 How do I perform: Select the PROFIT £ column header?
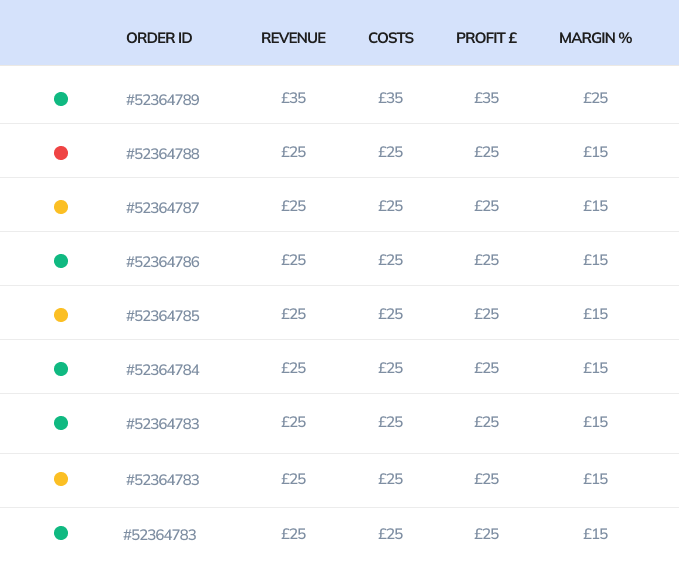click(x=486, y=38)
